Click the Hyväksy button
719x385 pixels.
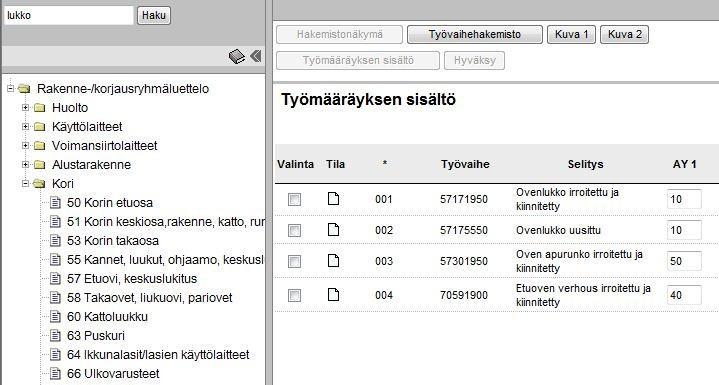(x=475, y=60)
